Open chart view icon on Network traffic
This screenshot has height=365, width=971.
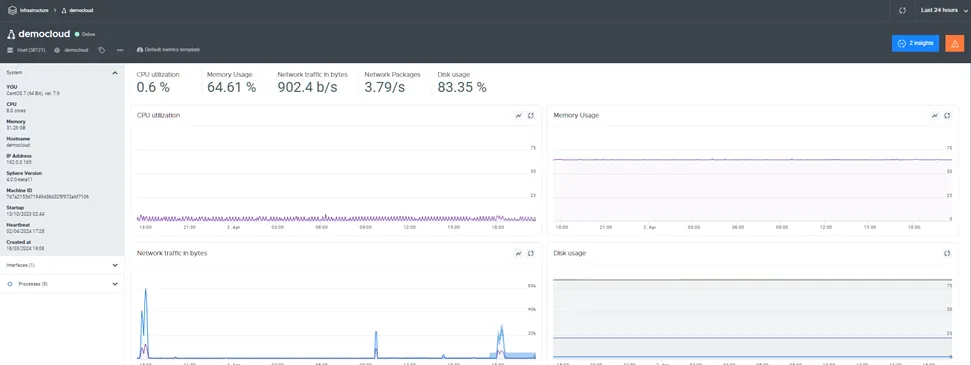pos(519,253)
